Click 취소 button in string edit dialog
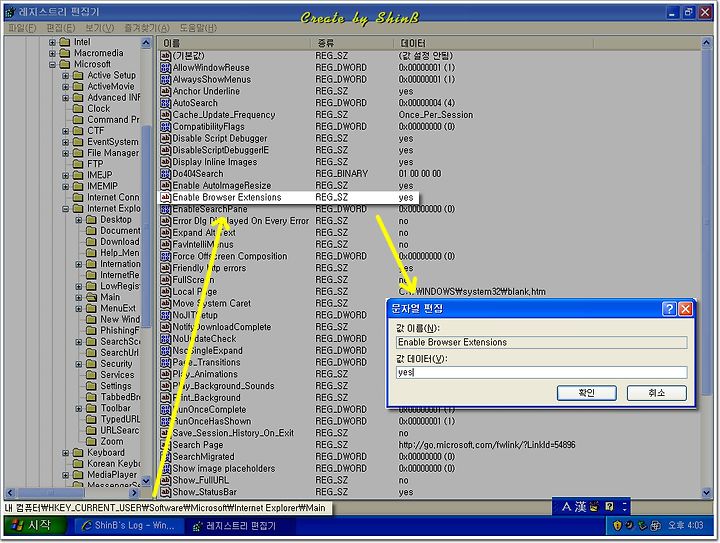The height and width of the screenshot is (543, 720). pyautogui.click(x=657, y=393)
